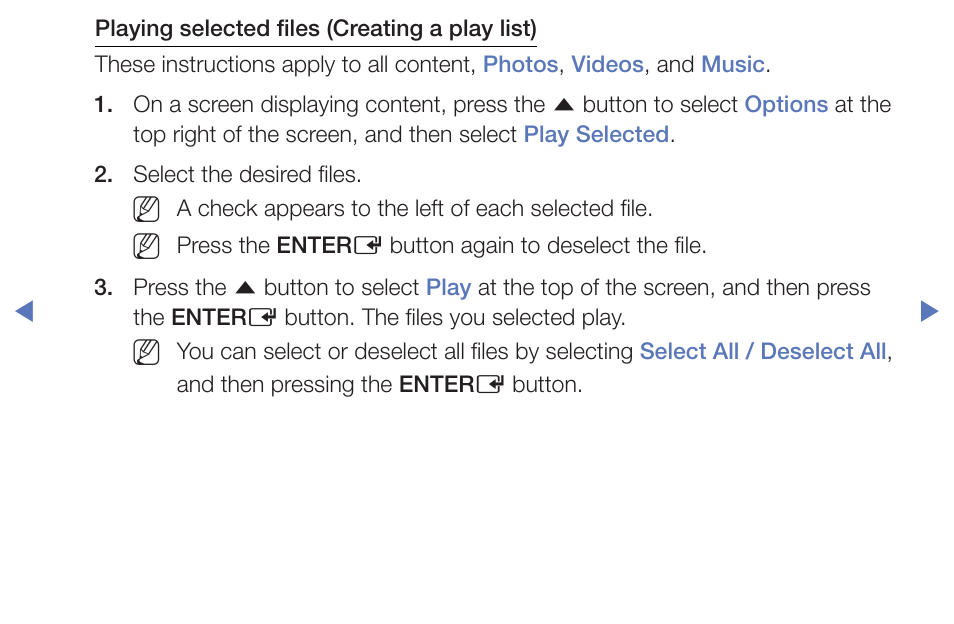Click the 'Playing selected files' heading
The width and height of the screenshot is (954, 624).
click(316, 29)
